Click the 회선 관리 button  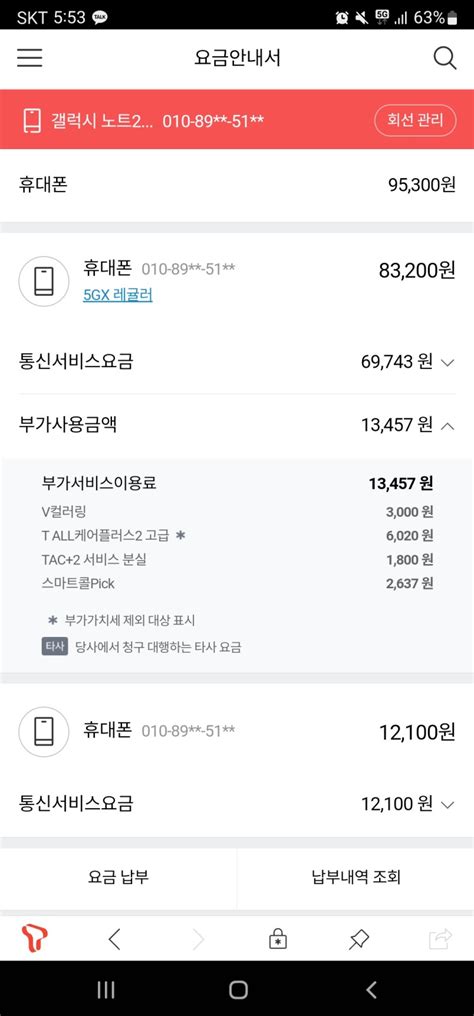(416, 121)
